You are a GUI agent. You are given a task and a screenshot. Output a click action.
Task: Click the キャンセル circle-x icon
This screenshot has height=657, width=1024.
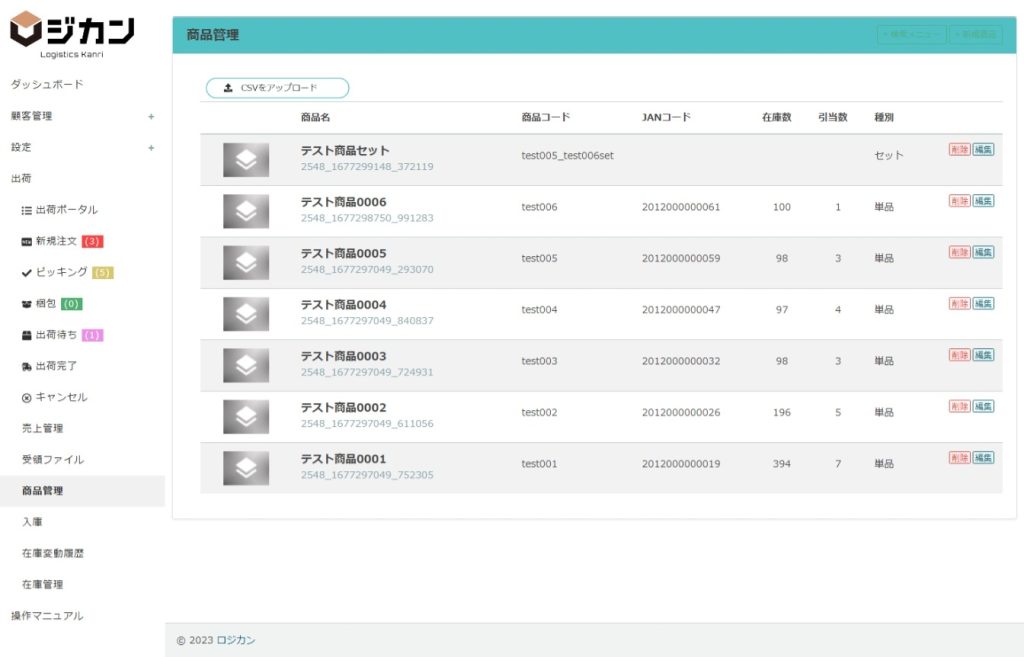click(x=27, y=397)
